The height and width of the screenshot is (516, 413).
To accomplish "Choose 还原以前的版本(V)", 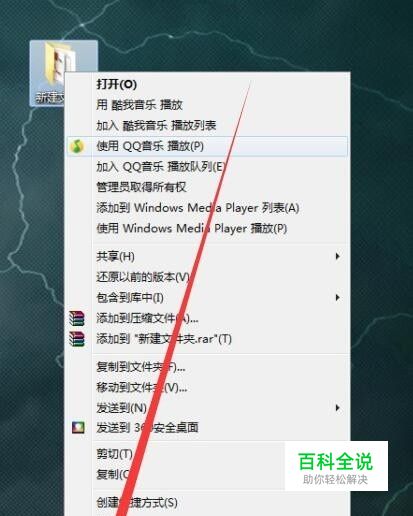I will point(143,277).
